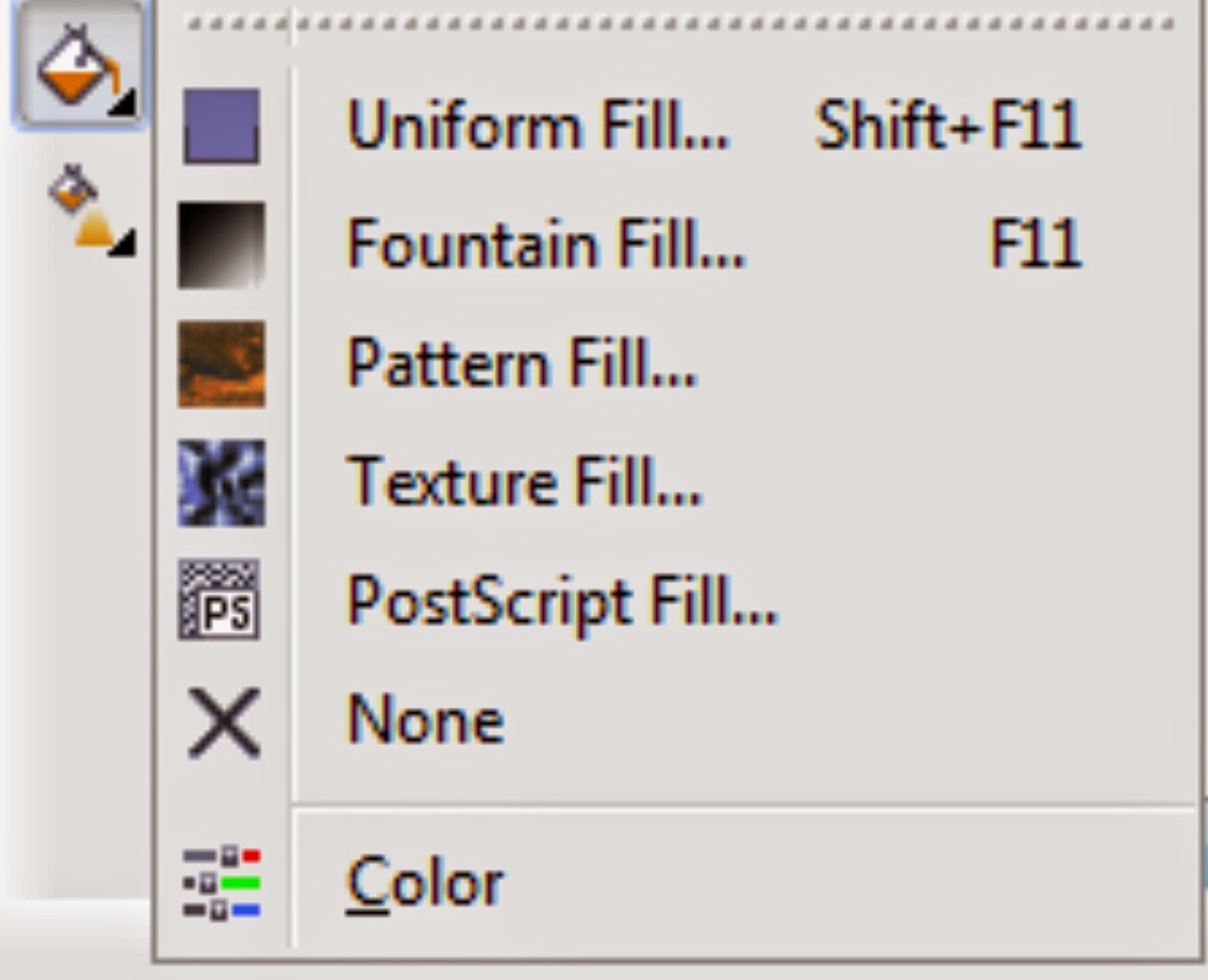Click the Color docker sliders icon
The image size is (1208, 980).
coord(222,883)
